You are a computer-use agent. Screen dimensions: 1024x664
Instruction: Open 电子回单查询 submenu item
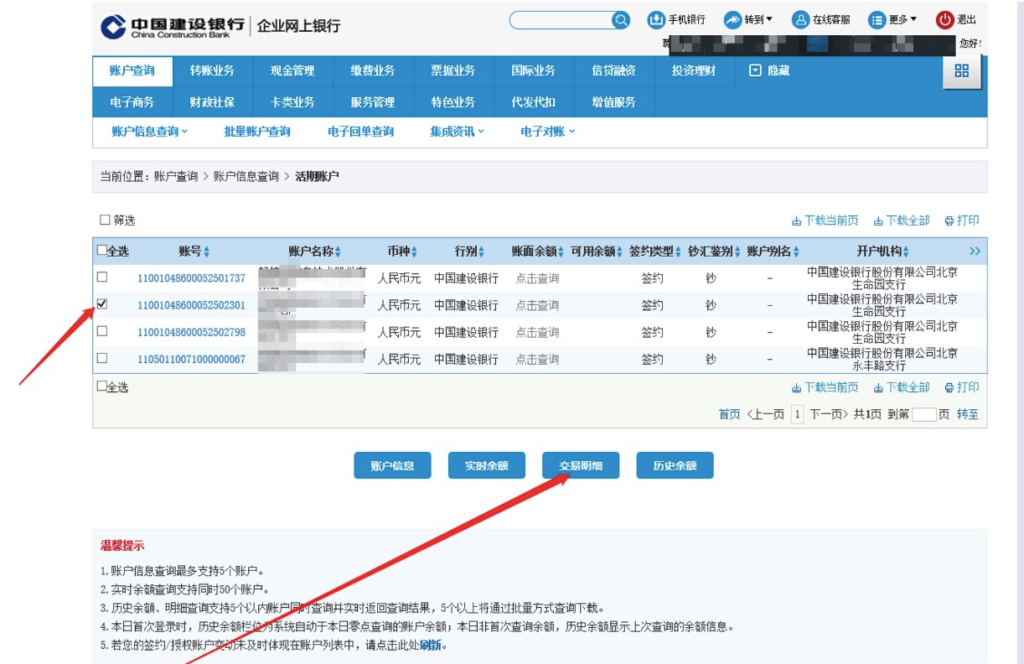click(x=360, y=131)
